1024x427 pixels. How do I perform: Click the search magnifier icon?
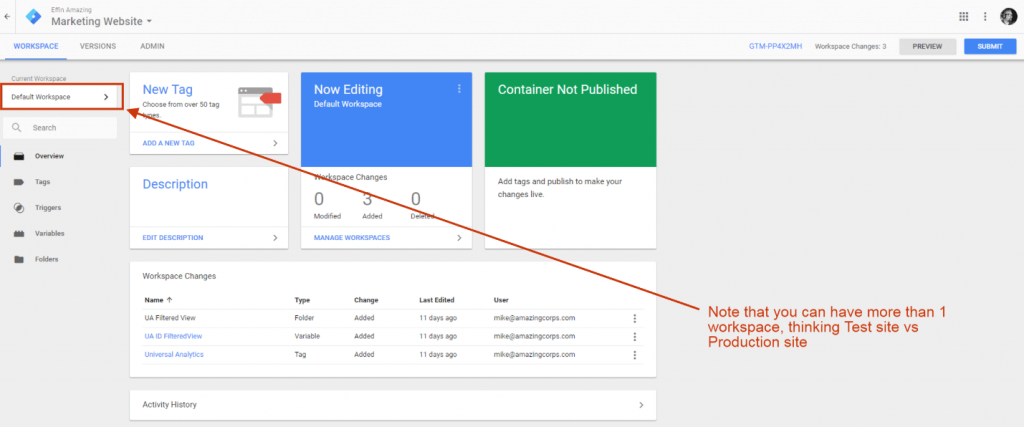pyautogui.click(x=17, y=128)
